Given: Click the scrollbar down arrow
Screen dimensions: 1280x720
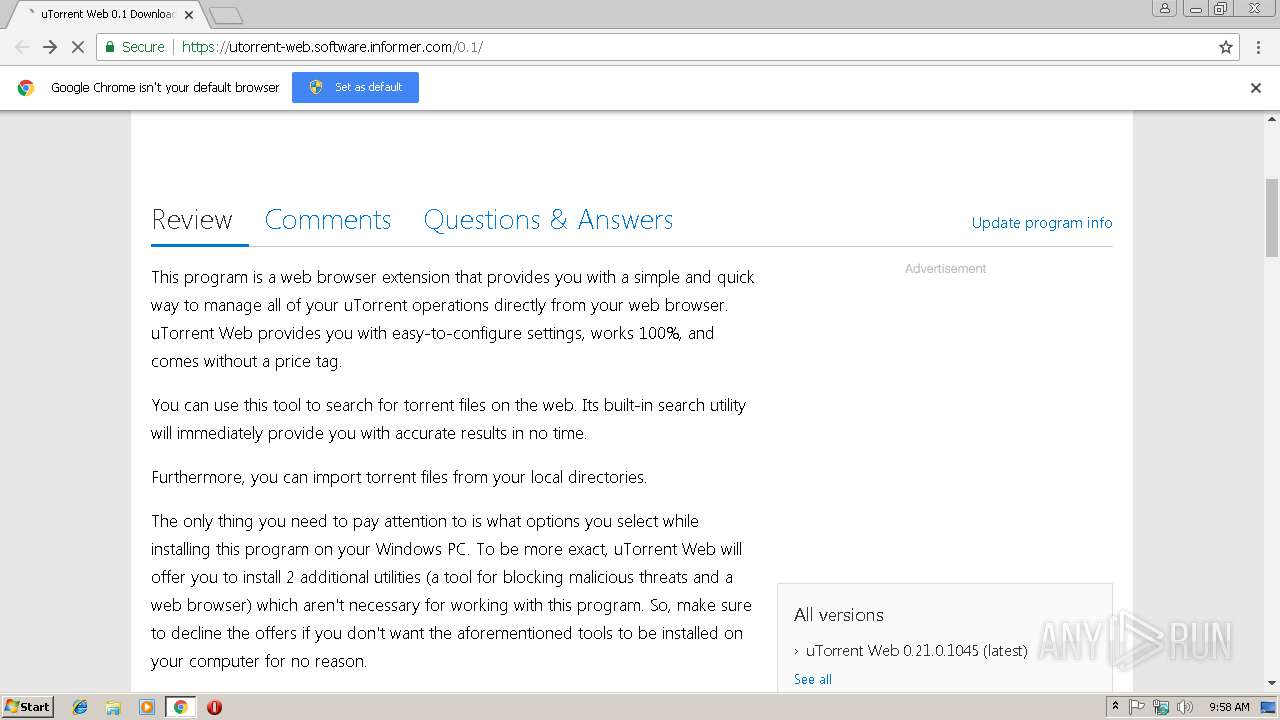Looking at the screenshot, I should 1271,684.
